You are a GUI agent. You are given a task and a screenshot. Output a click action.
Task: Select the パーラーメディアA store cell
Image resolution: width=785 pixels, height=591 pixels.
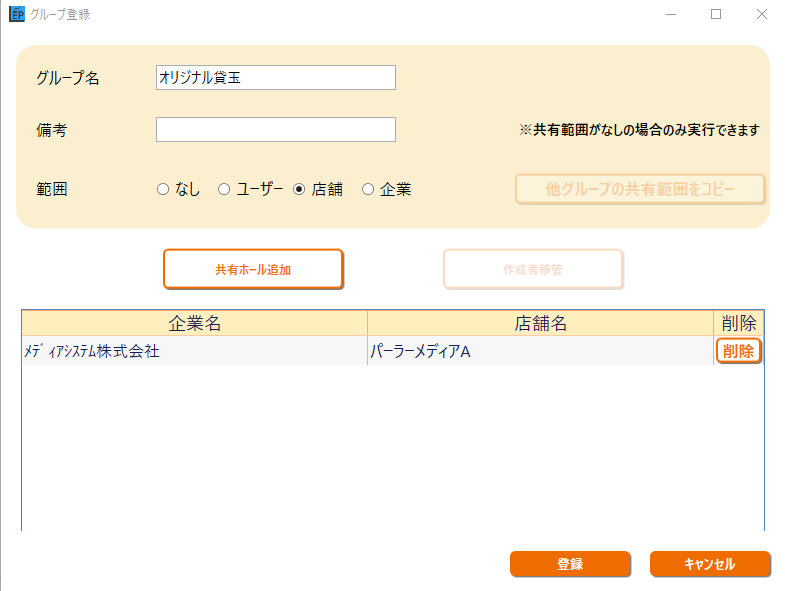(x=541, y=351)
